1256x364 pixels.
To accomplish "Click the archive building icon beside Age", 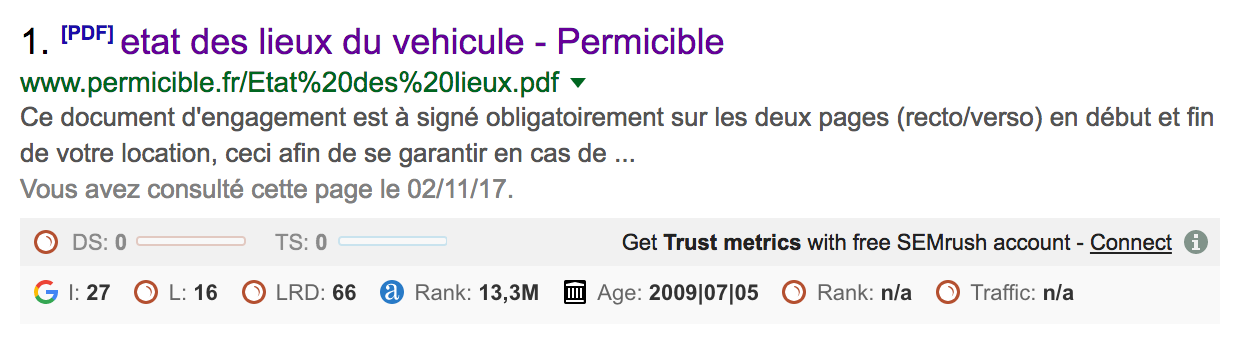I will point(575,293).
